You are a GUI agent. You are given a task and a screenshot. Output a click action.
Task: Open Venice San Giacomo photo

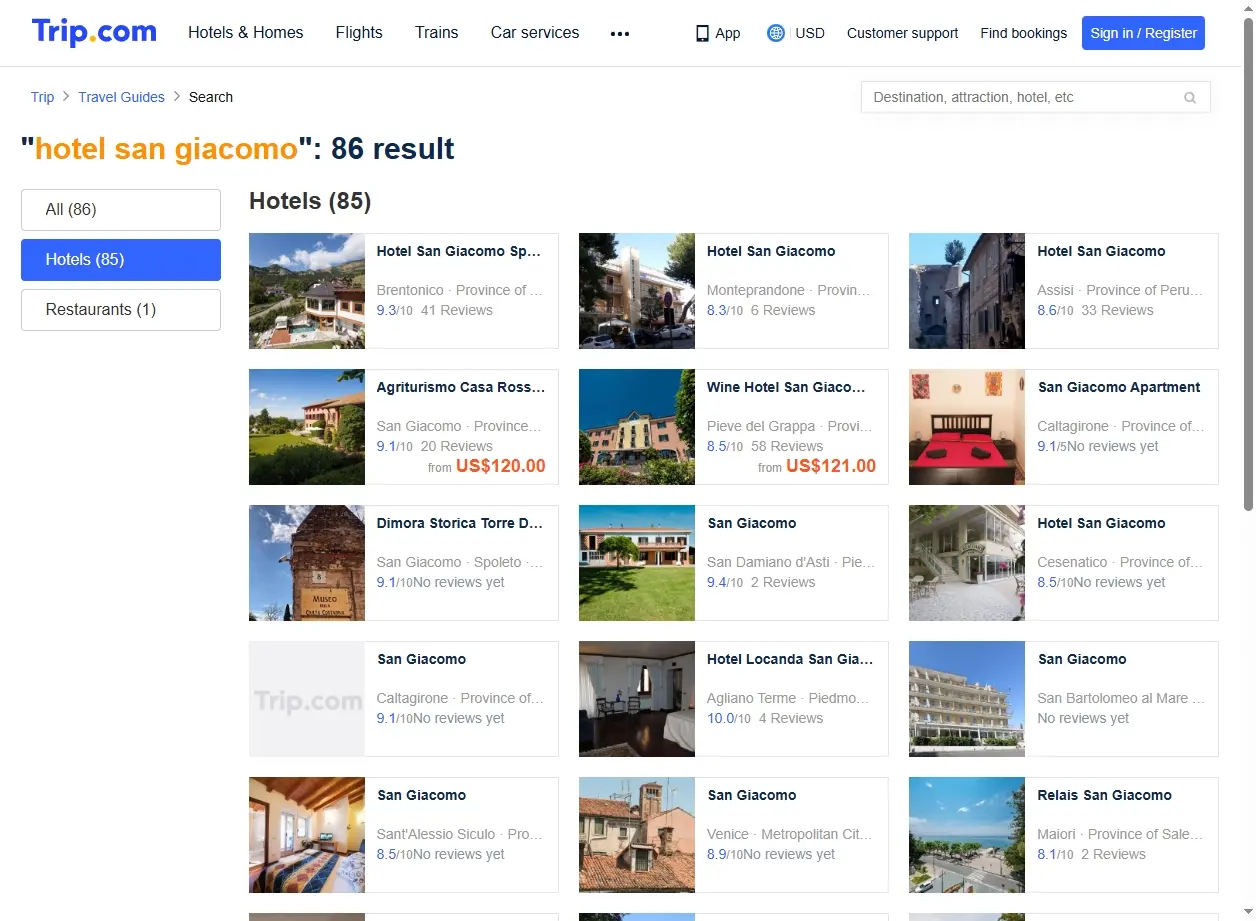tap(637, 835)
